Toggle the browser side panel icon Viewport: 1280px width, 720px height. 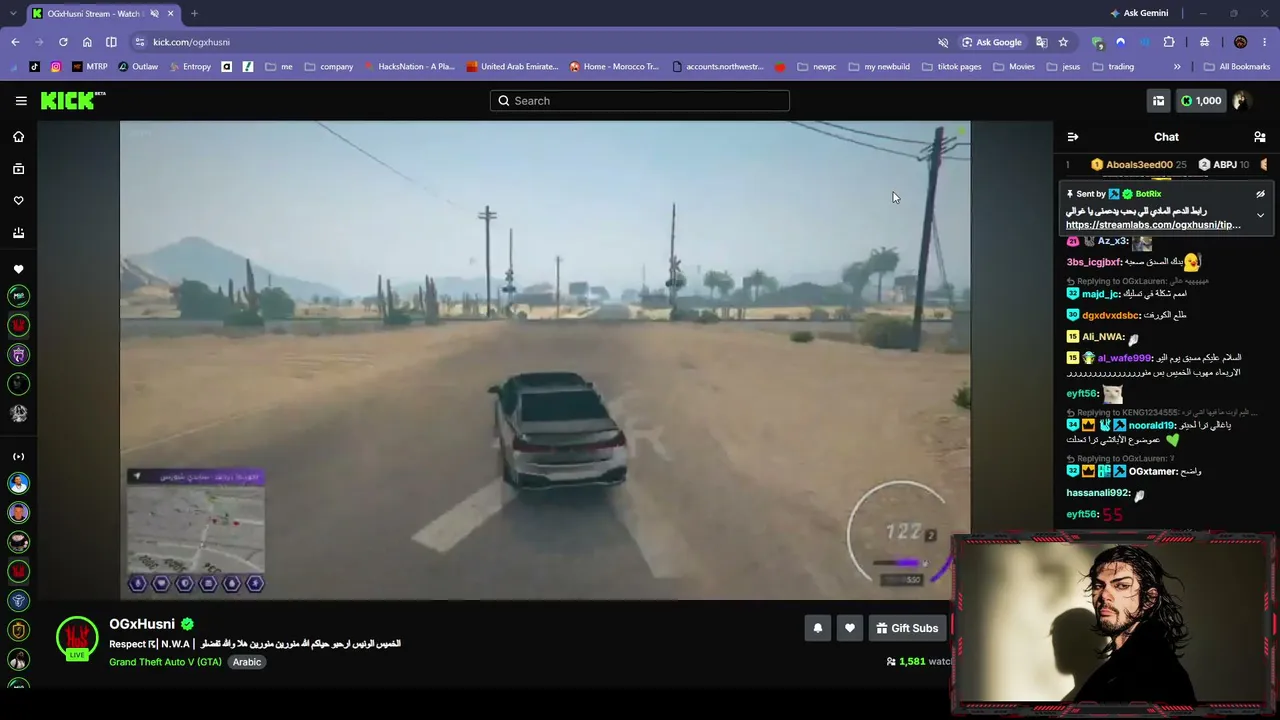coord(111,42)
